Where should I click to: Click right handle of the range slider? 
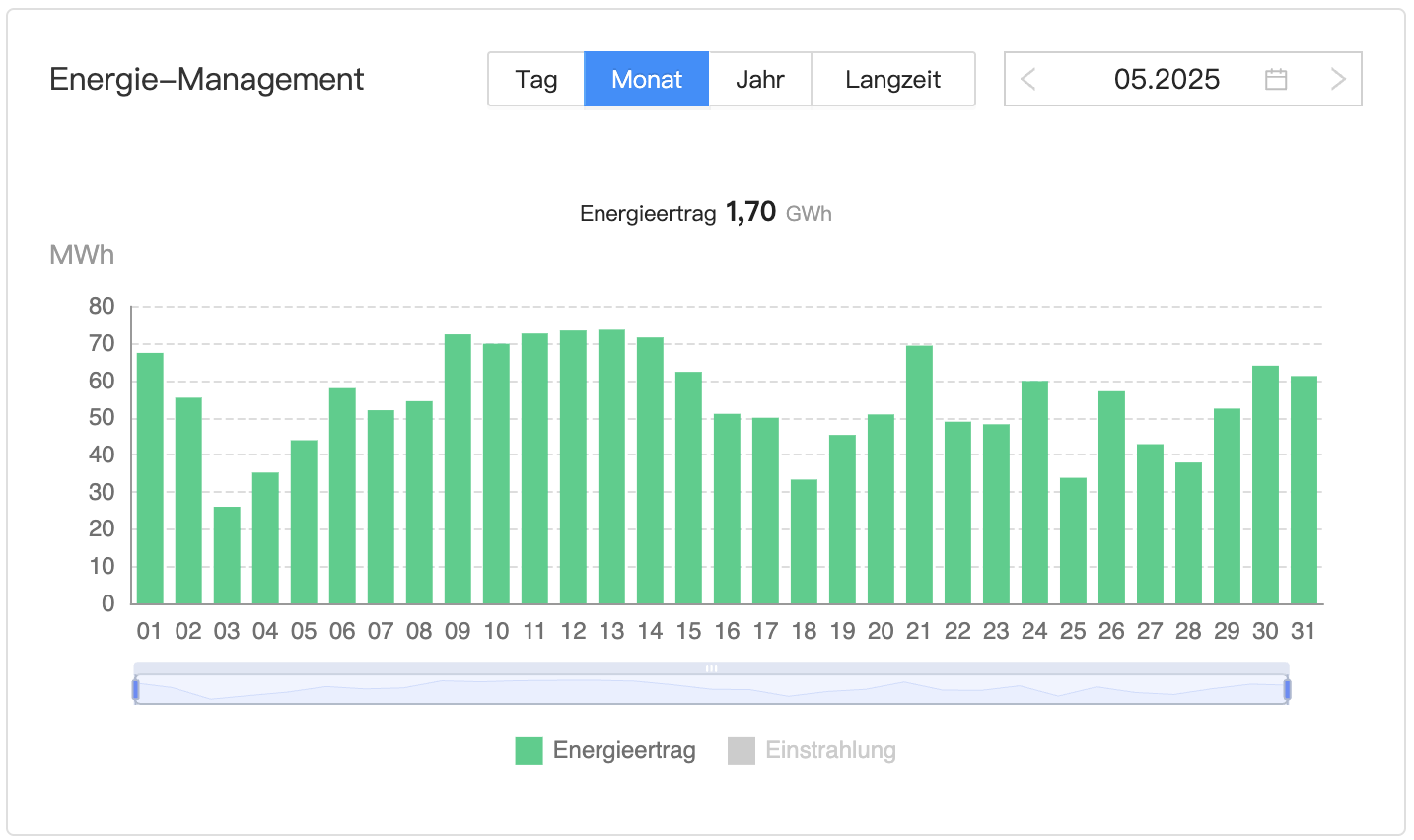1287,689
